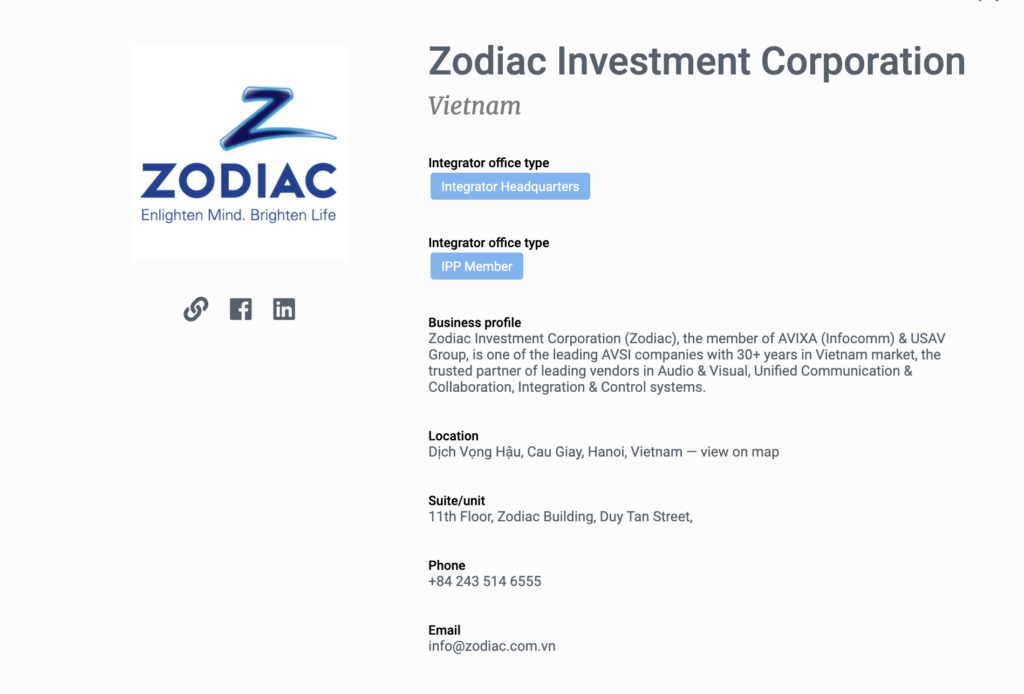Click the info@zodiac.com.vn email address
The image size is (1024, 694).
492,646
